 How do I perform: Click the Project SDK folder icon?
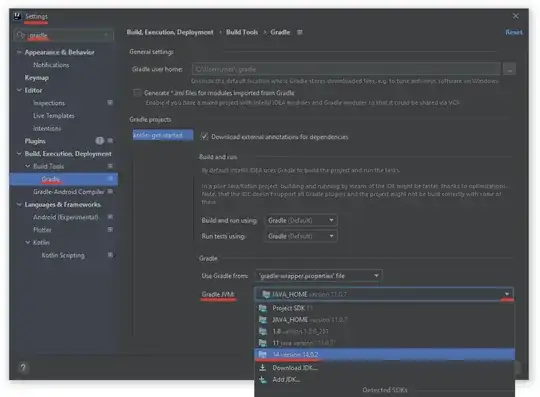coord(263,308)
